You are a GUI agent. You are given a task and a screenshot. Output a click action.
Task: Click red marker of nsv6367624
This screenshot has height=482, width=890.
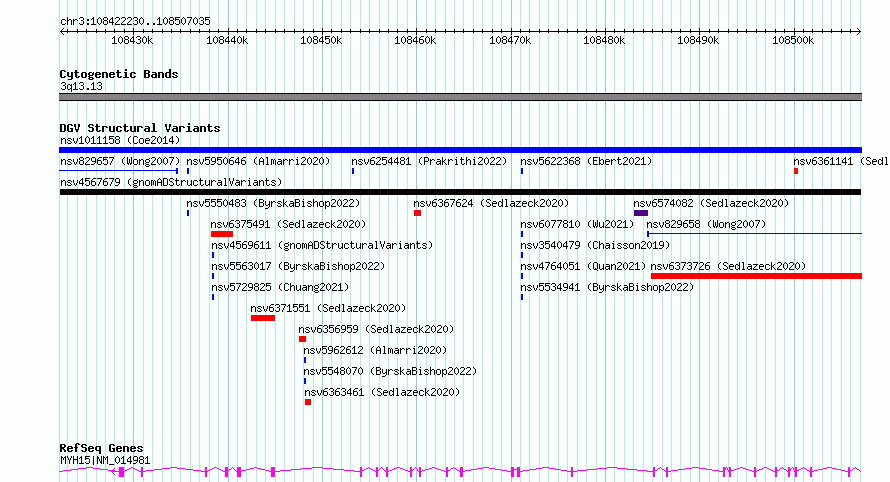[417, 213]
